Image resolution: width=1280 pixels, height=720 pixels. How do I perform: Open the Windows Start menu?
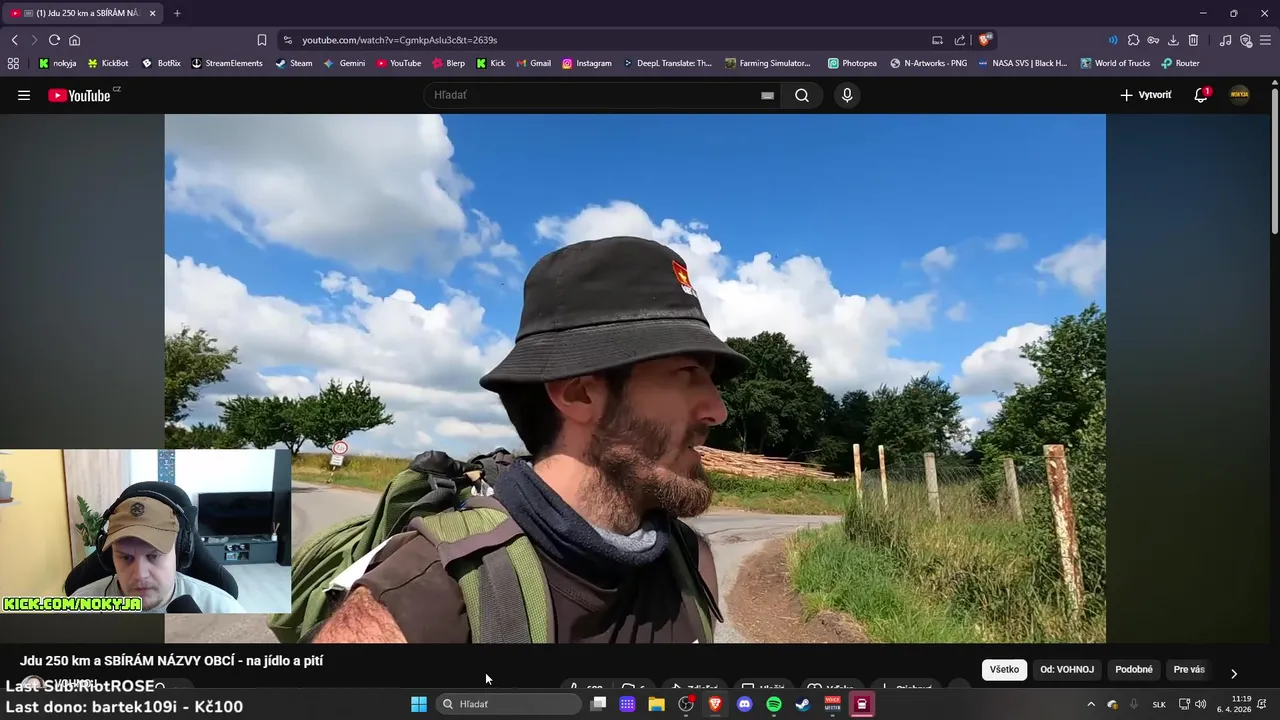[419, 704]
